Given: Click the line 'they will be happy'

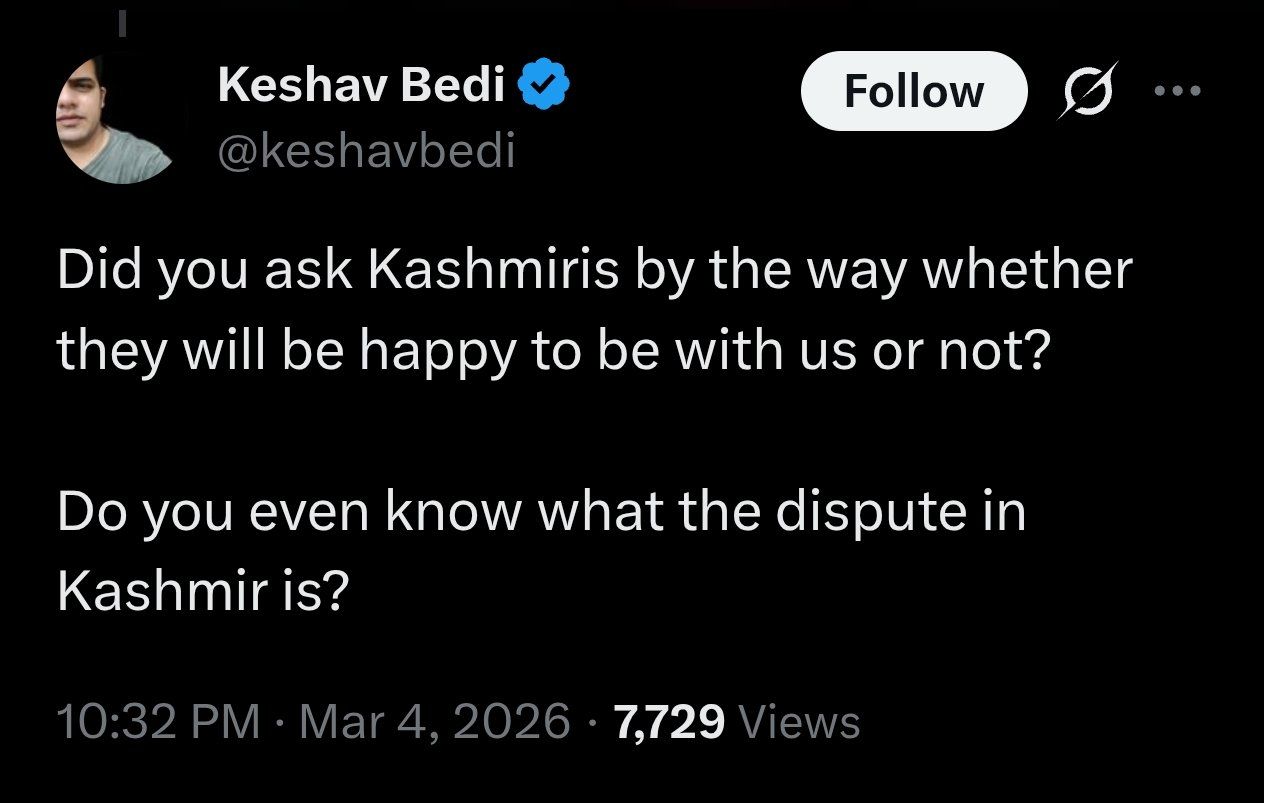Looking at the screenshot, I should pyautogui.click(x=550, y=351).
